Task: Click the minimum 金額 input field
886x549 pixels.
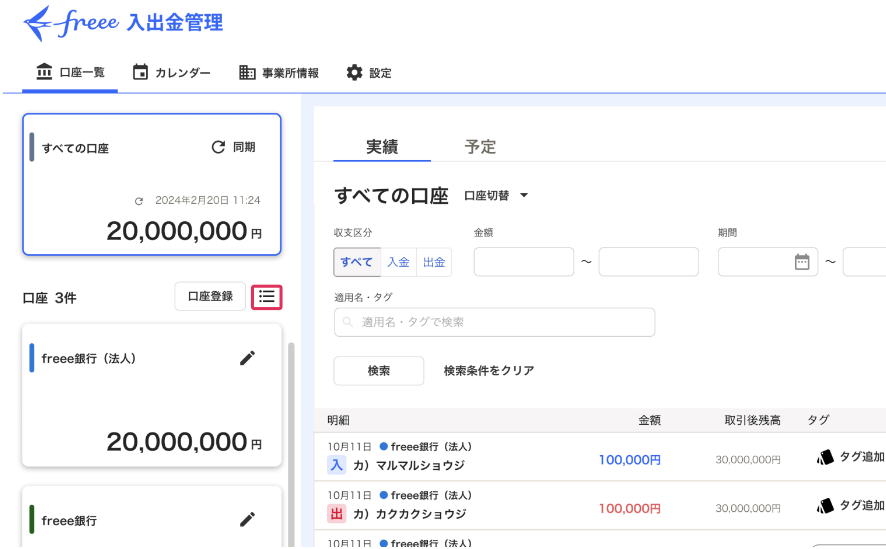Action: pyautogui.click(x=524, y=262)
